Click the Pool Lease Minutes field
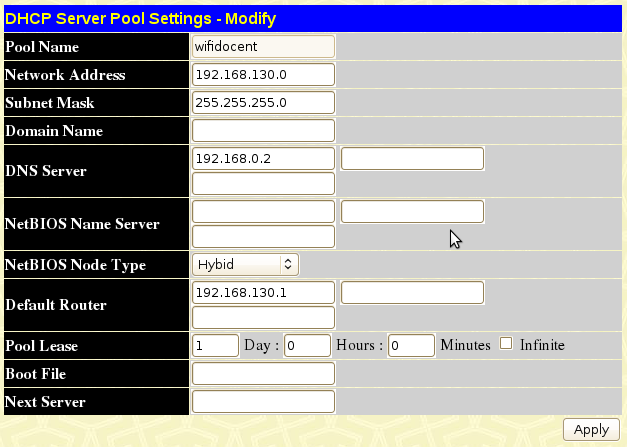 pos(411,345)
